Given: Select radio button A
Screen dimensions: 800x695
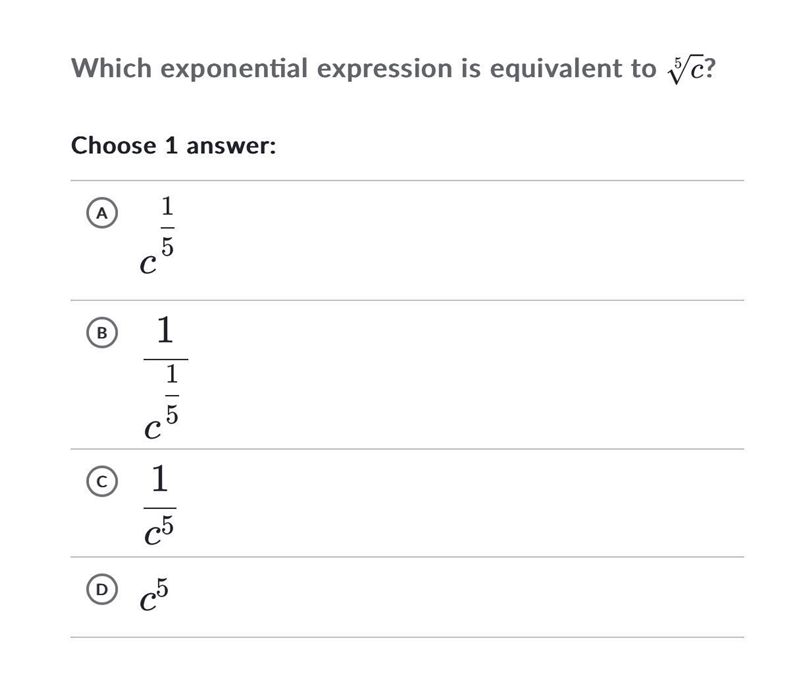Looking at the screenshot, I should point(102,213).
